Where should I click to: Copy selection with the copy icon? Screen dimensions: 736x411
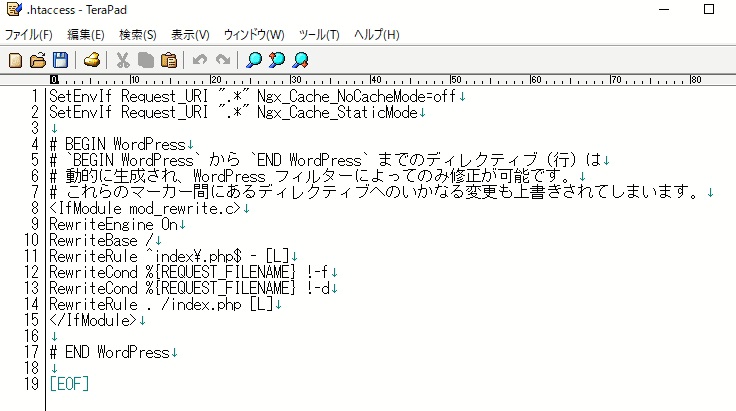pyautogui.click(x=146, y=60)
